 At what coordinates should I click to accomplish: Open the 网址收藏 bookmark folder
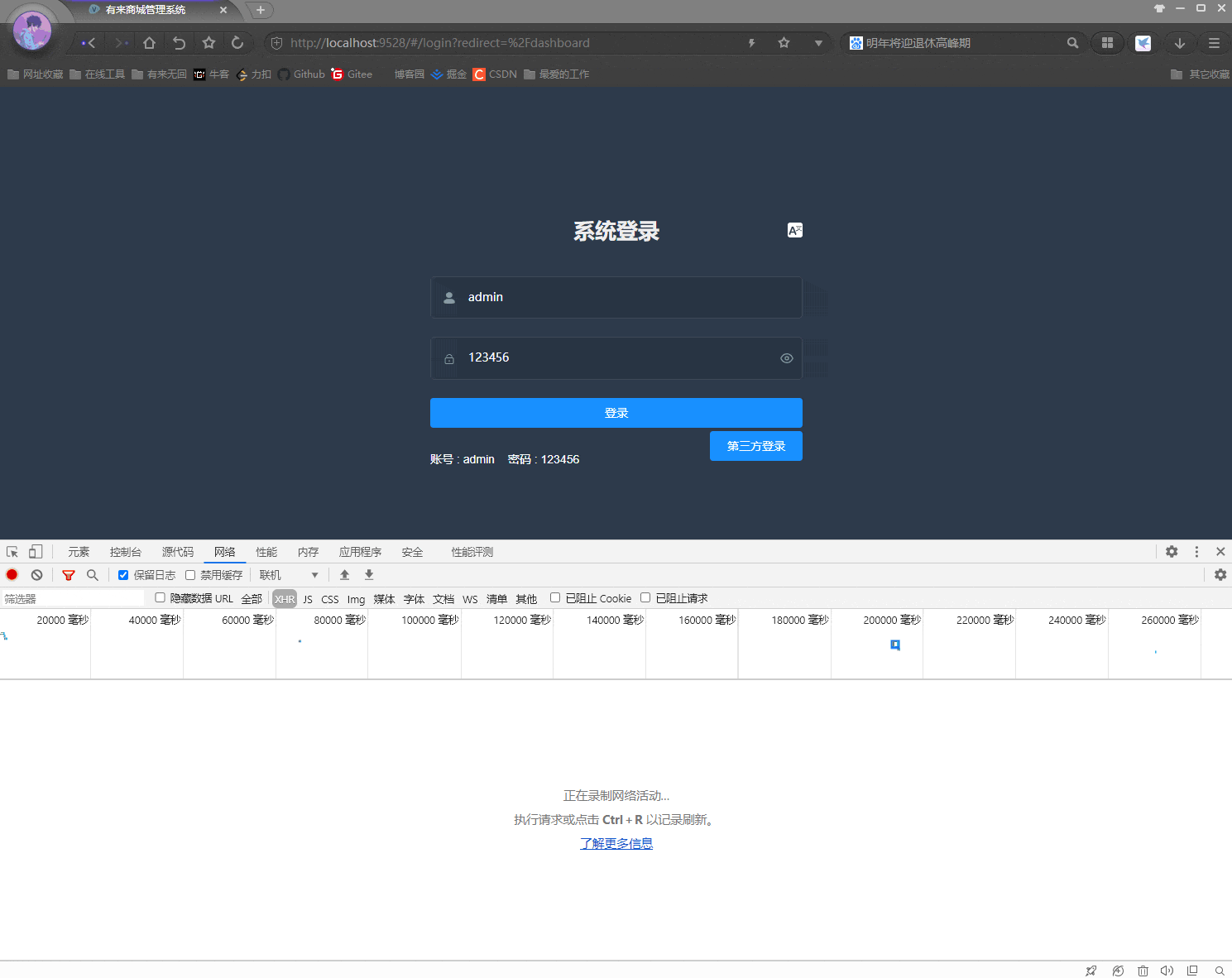(x=36, y=74)
